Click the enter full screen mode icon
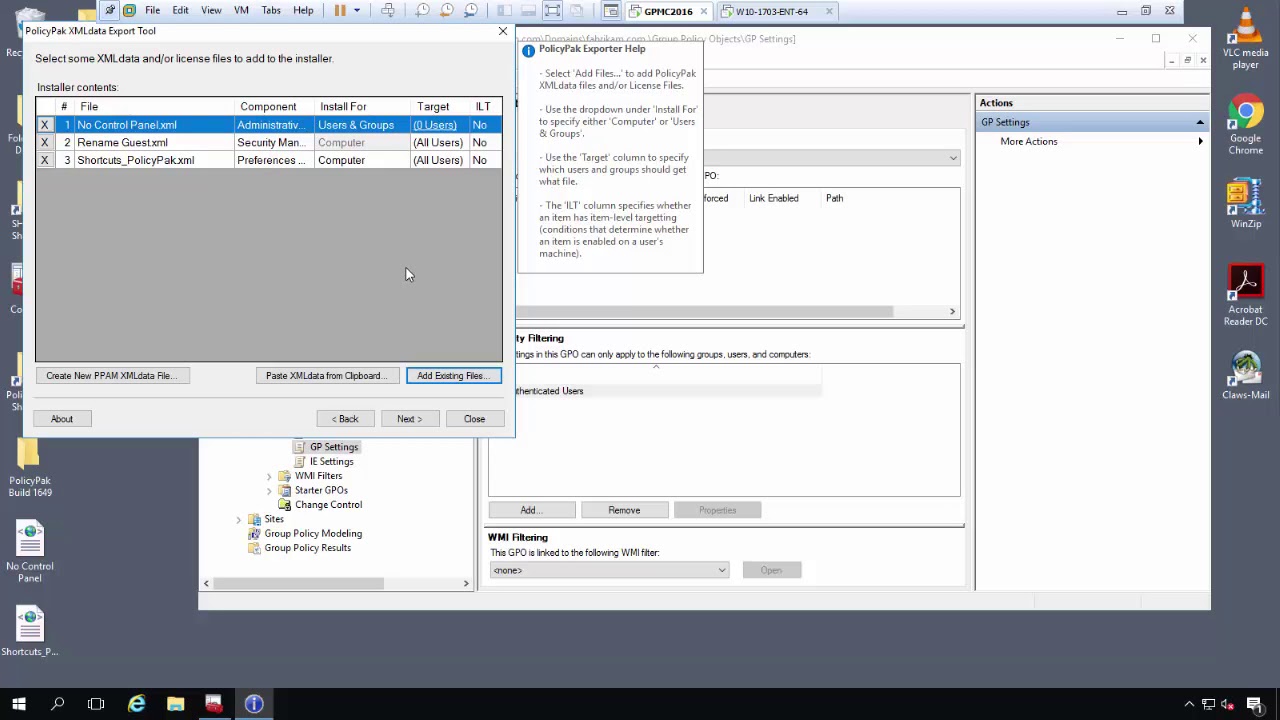Screen dimensions: 1280x720 [552, 11]
